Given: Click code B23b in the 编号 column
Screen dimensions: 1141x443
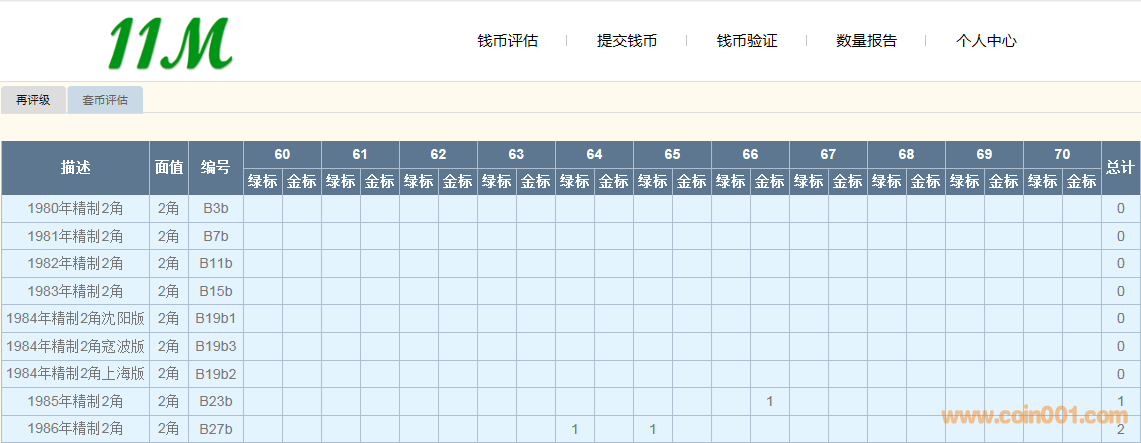Looking at the screenshot, I should pyautogui.click(x=216, y=402).
